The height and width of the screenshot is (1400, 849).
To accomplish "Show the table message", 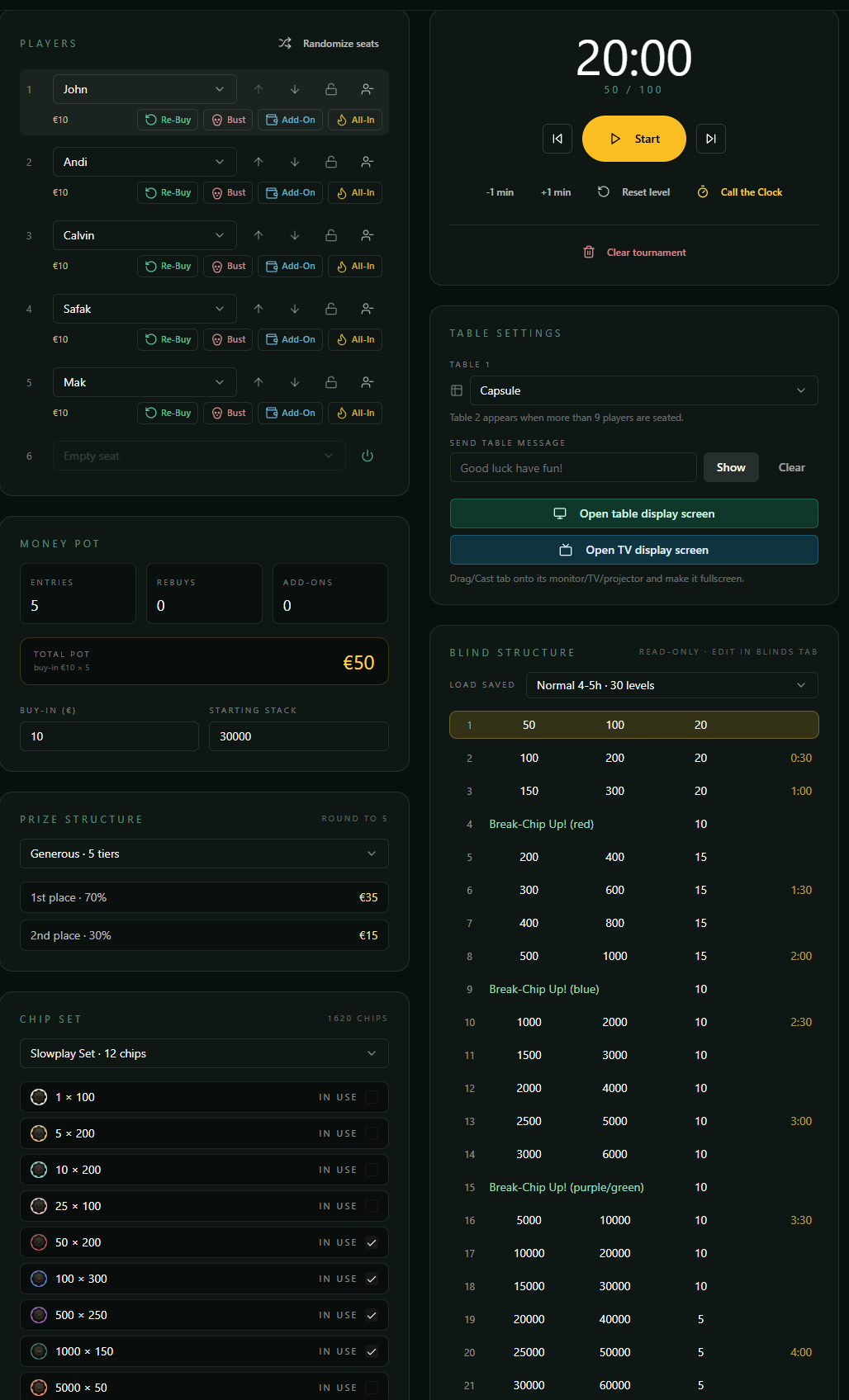I will point(731,467).
